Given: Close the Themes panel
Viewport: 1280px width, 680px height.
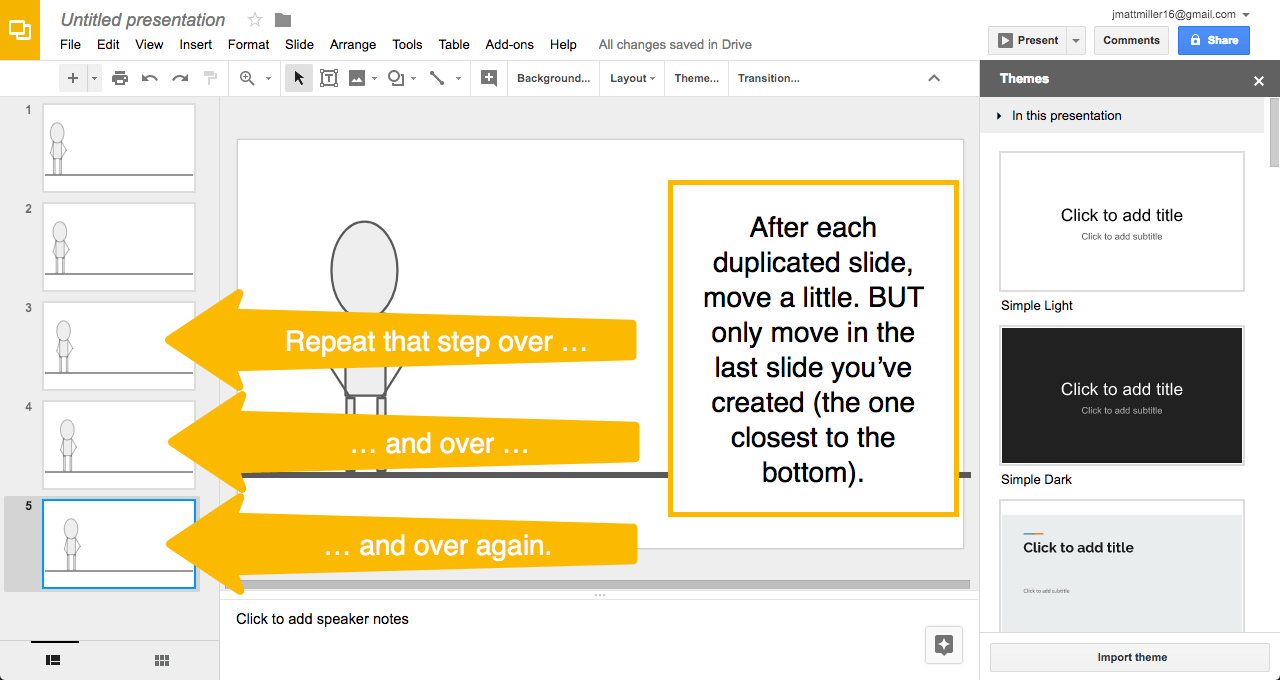Looking at the screenshot, I should click(x=1259, y=81).
